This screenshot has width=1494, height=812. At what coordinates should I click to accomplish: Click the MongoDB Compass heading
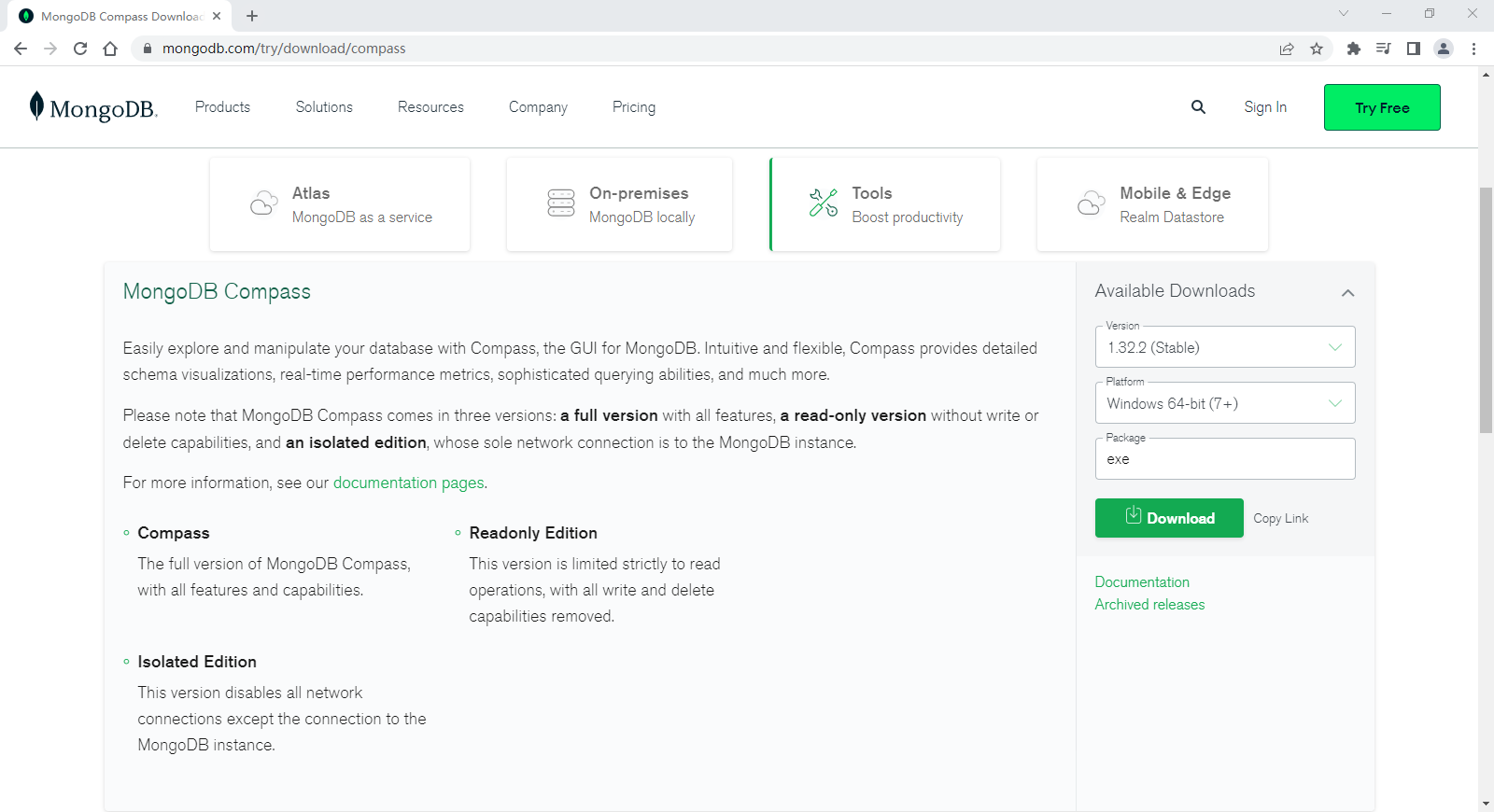217,291
